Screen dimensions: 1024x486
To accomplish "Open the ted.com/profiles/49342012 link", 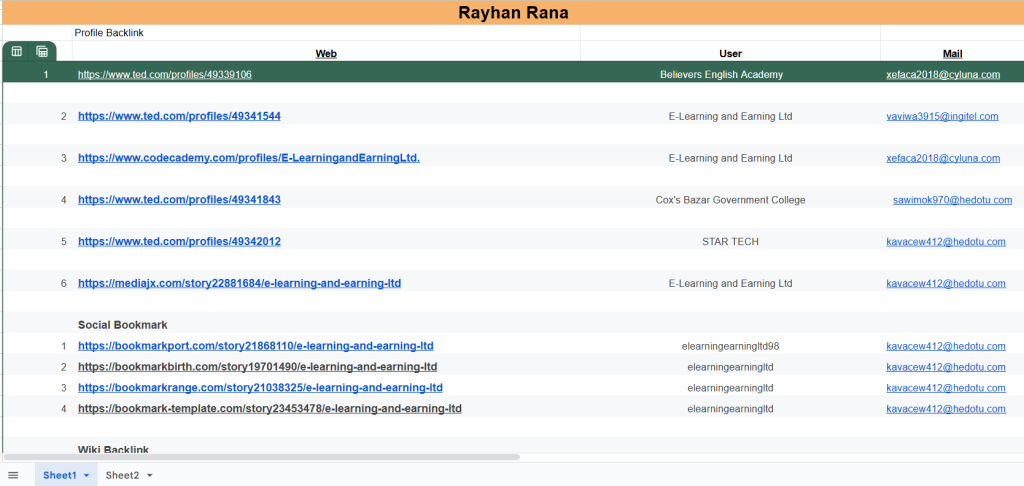I will (180, 242).
